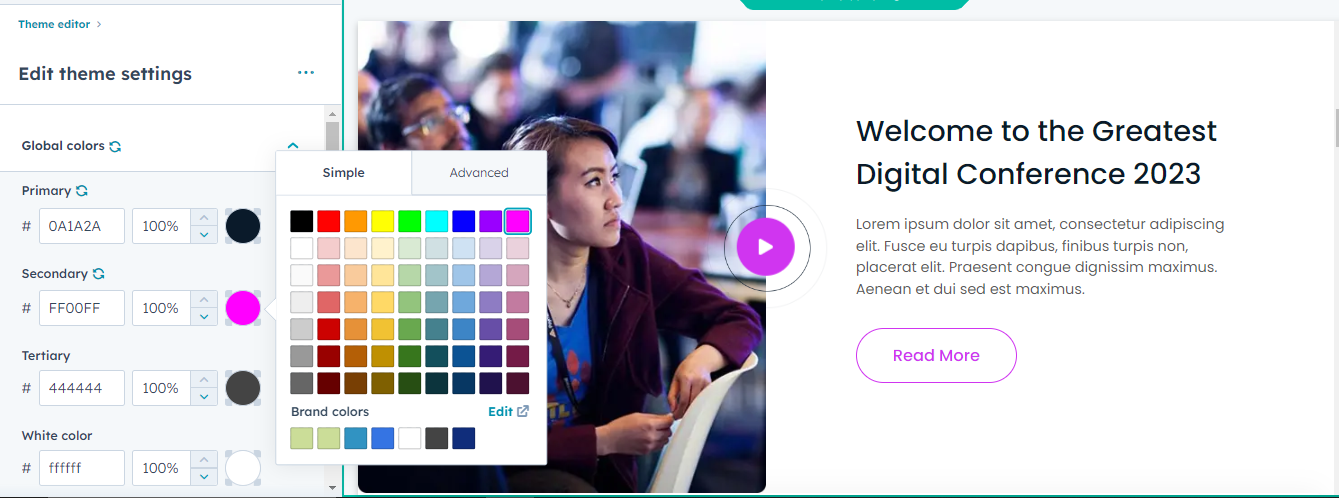Viewport: 1339px width, 498px height.
Task: Switch to the Advanced color tab
Action: click(x=479, y=173)
